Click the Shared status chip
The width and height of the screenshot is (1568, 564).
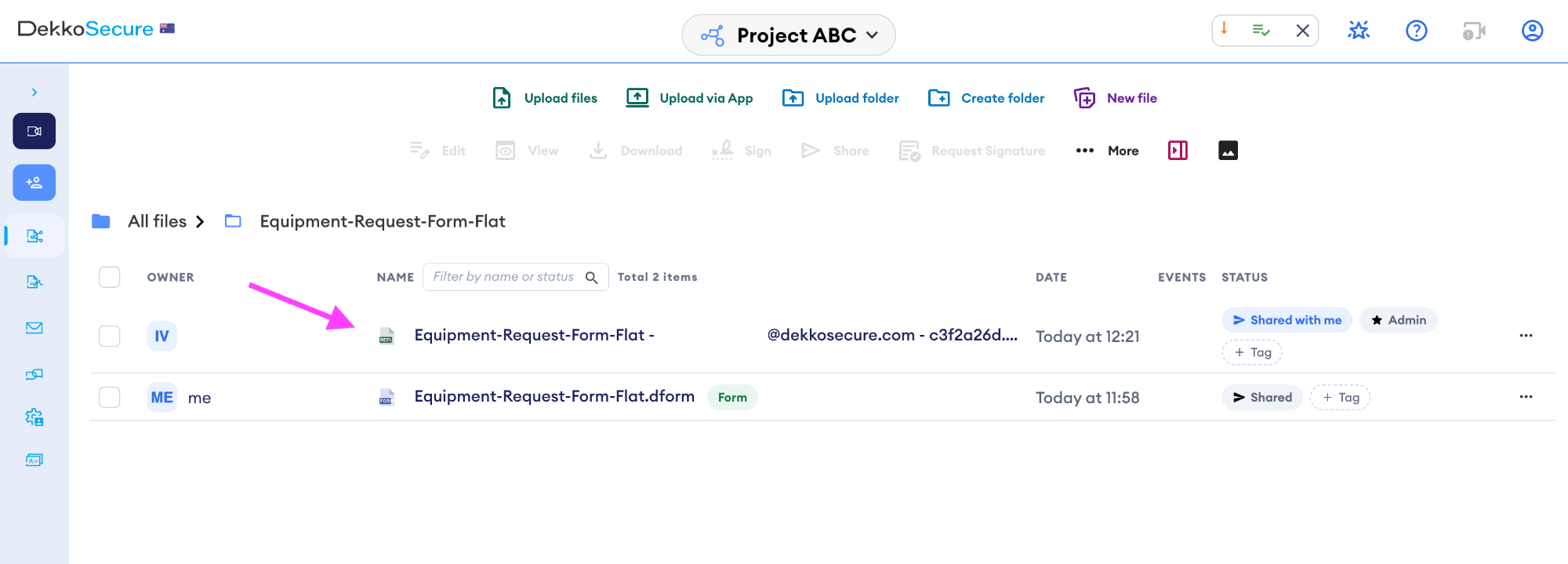click(1262, 397)
